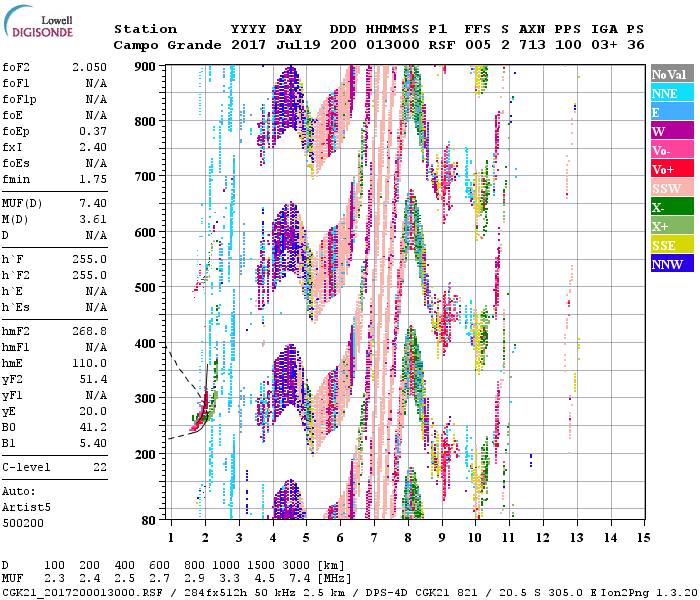This screenshot has width=700, height=600.
Task: Select the X- dark green legend entry
Action: (x=672, y=208)
